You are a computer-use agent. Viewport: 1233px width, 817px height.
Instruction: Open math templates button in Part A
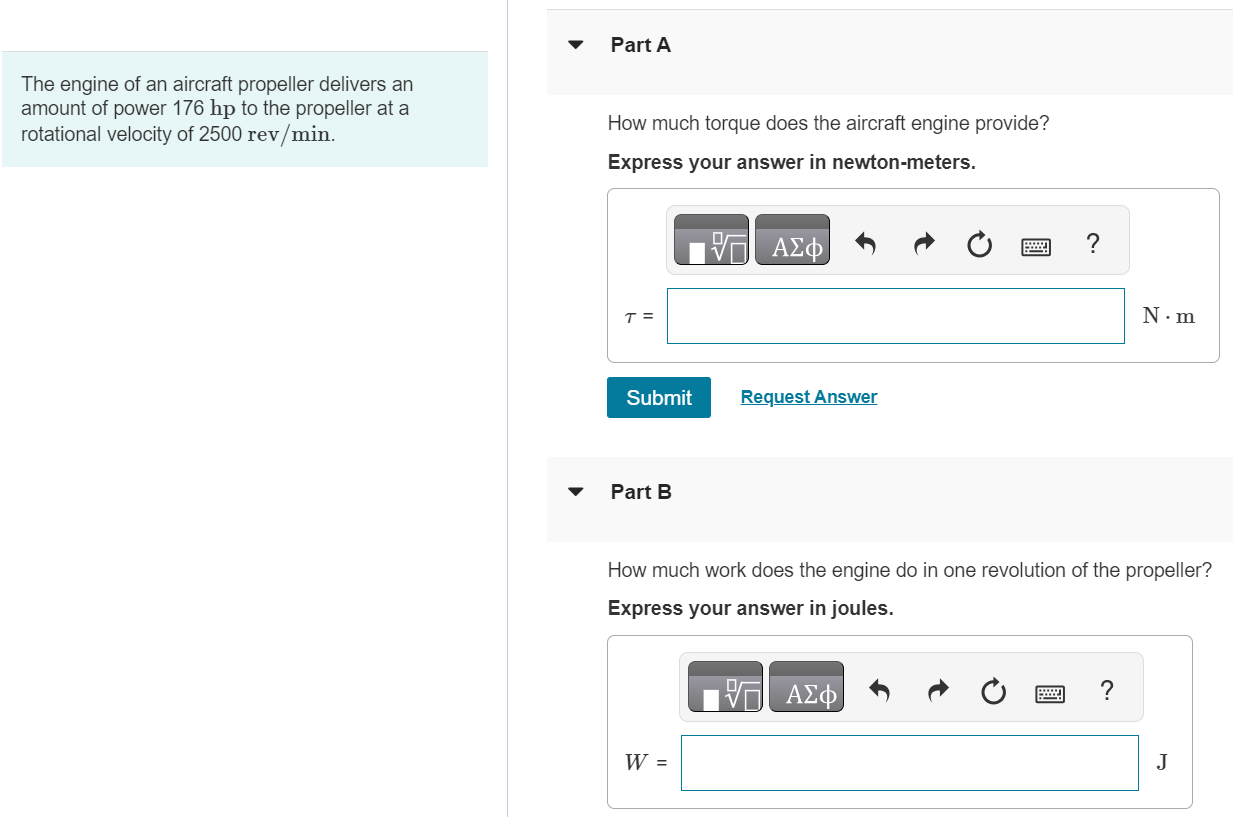pyautogui.click(x=711, y=240)
